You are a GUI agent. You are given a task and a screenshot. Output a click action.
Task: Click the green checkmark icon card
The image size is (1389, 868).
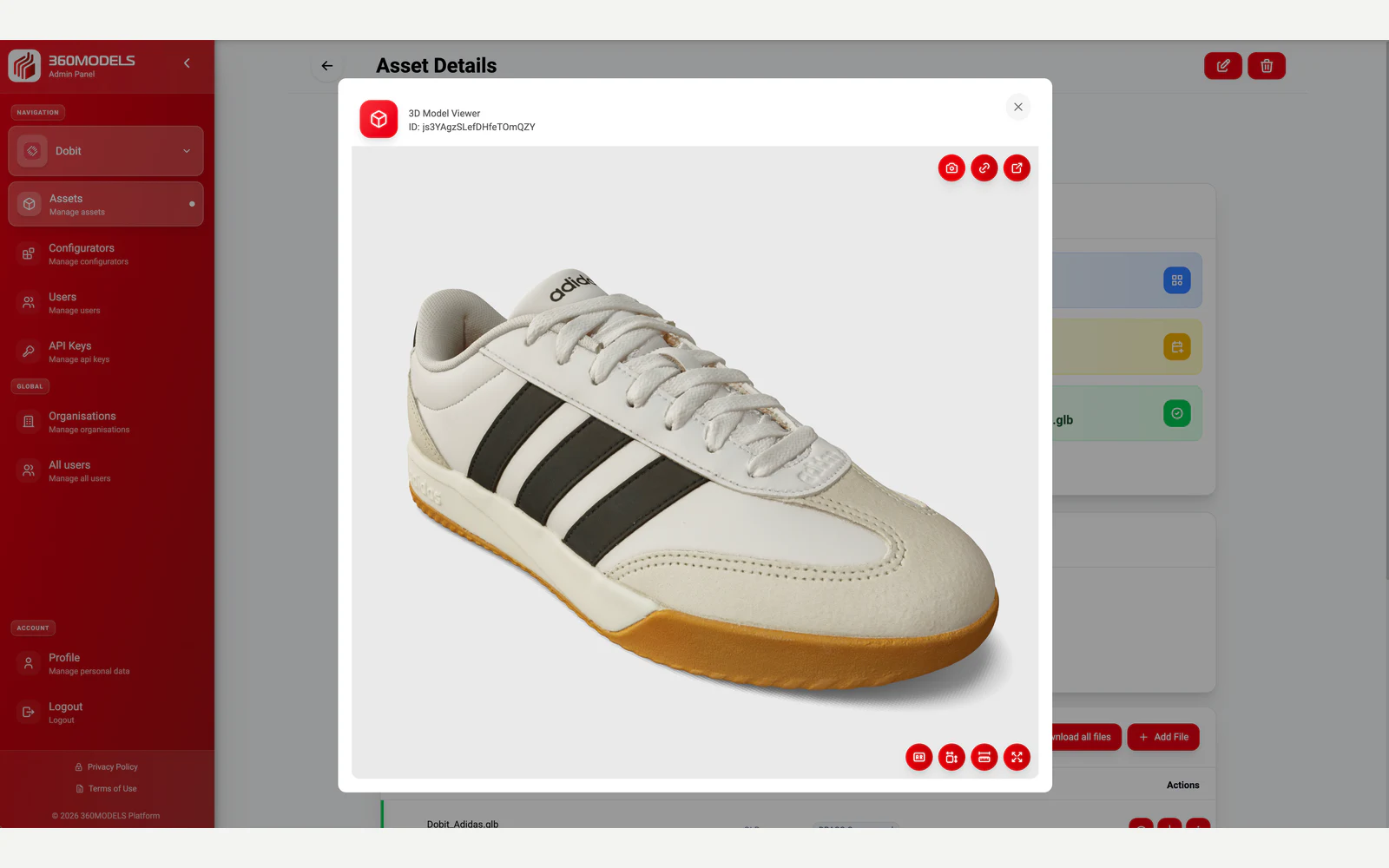1176,413
